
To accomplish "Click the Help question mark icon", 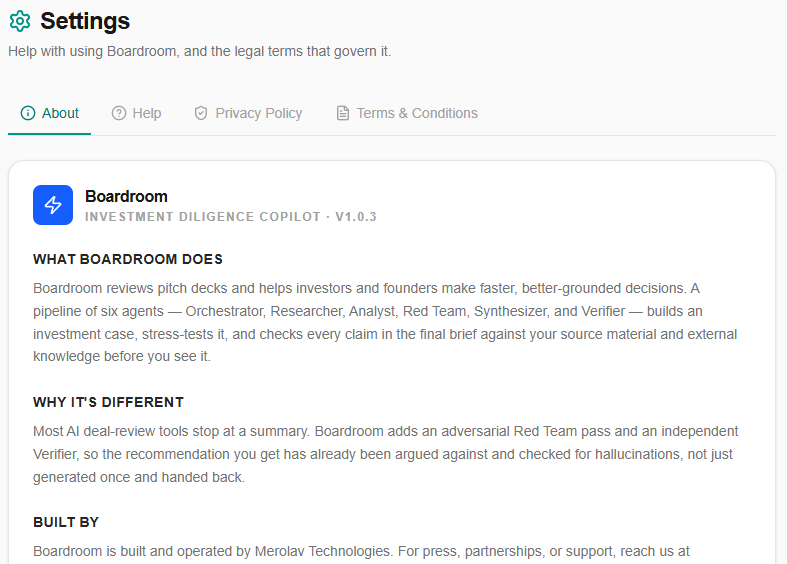I will click(119, 113).
